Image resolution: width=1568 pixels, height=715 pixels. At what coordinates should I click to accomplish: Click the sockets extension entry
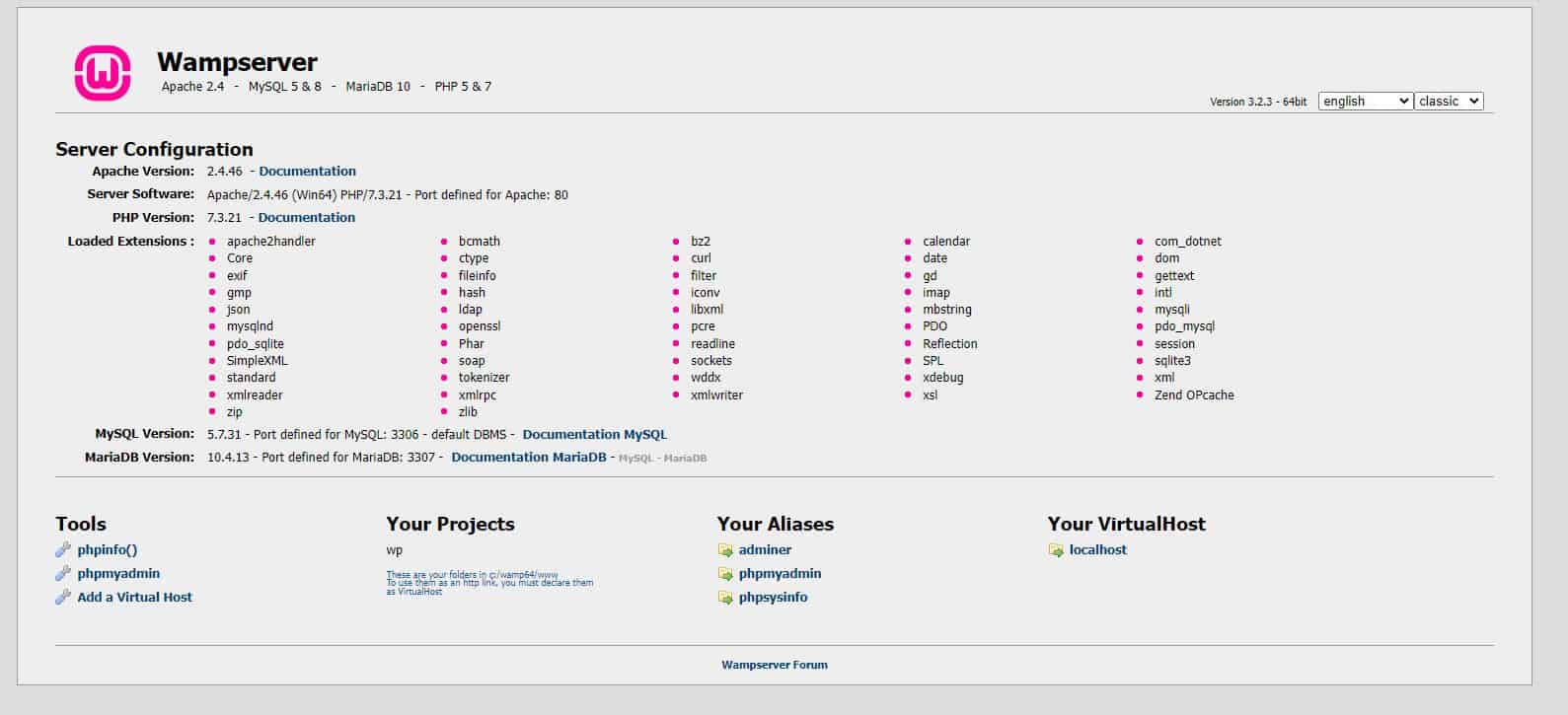coord(711,361)
